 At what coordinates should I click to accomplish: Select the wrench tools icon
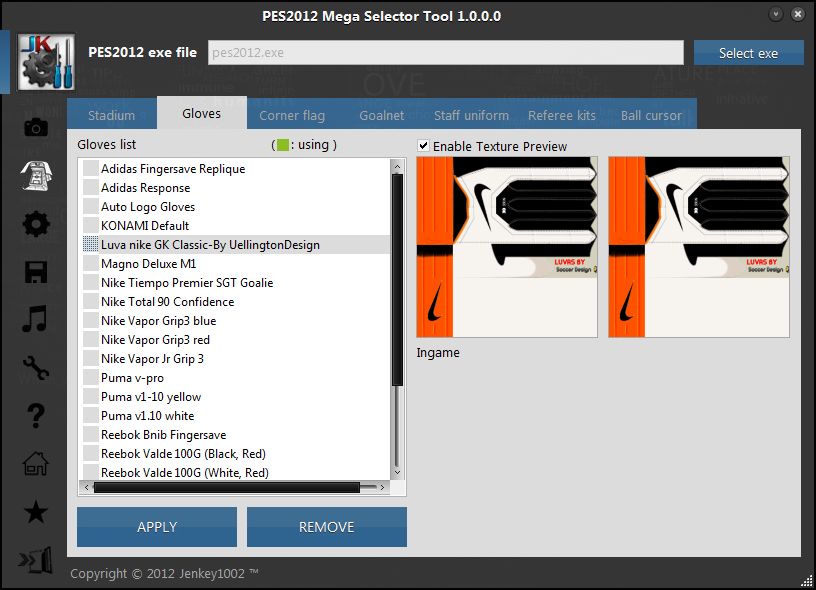[35, 368]
